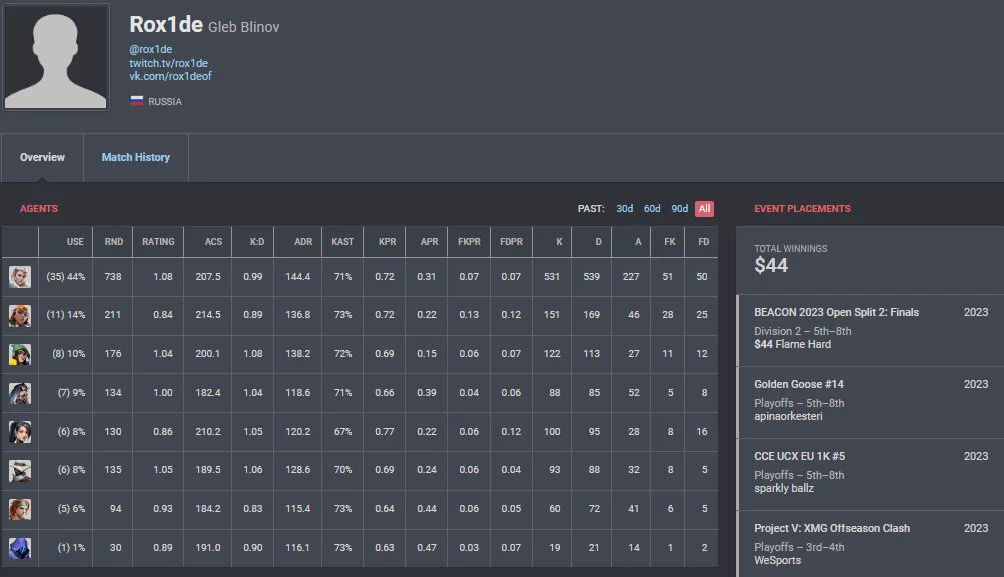Click the (35) 44% usage cell
Screen dimensions: 1004x577
pos(65,277)
